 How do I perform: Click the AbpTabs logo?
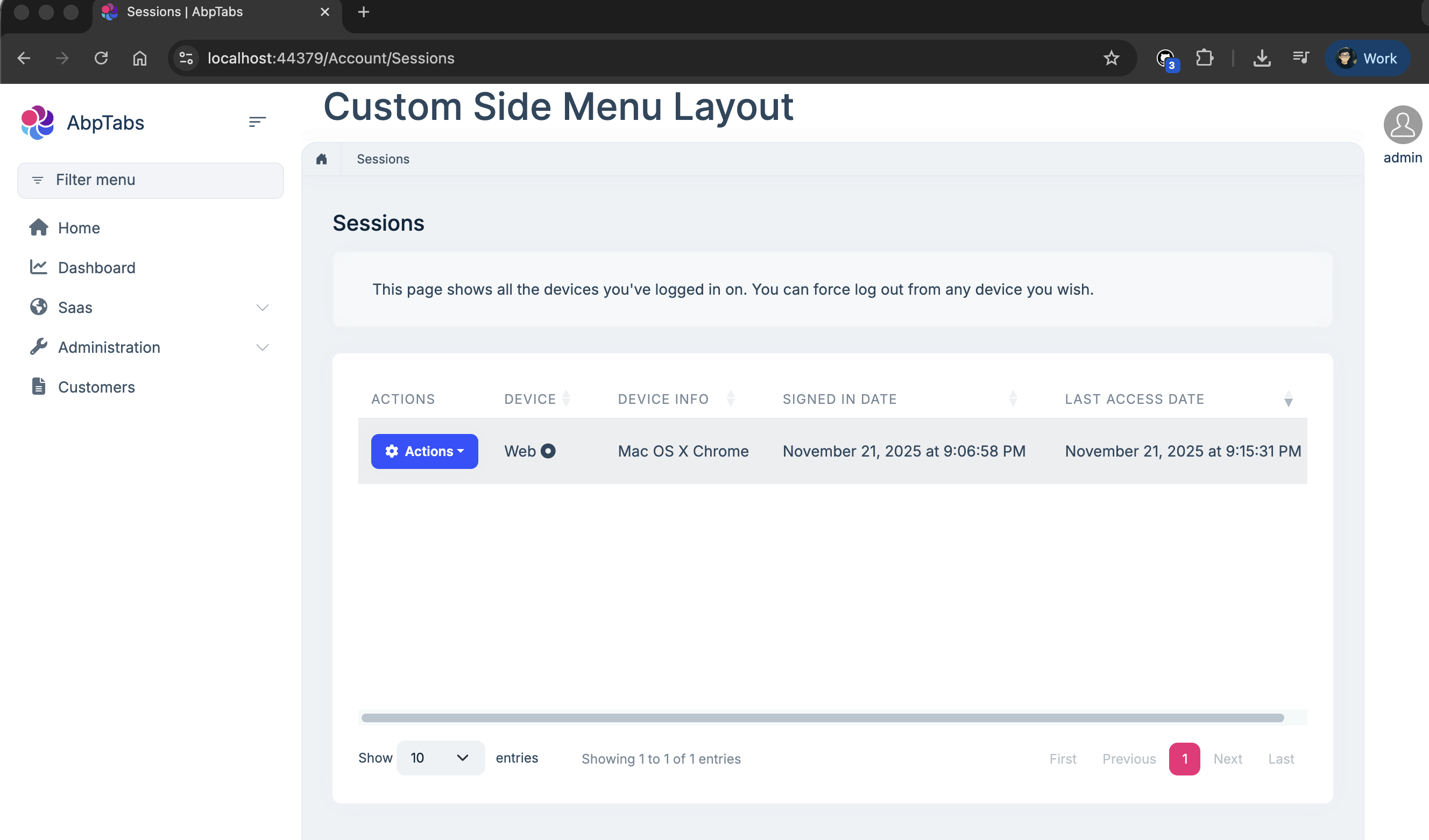[38, 123]
